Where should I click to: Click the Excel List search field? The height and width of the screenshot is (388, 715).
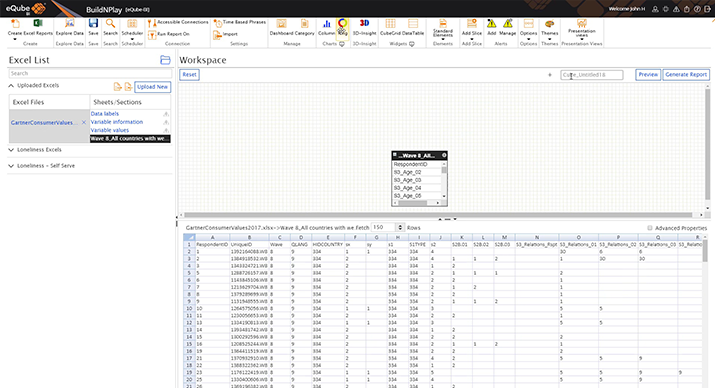click(x=90, y=73)
